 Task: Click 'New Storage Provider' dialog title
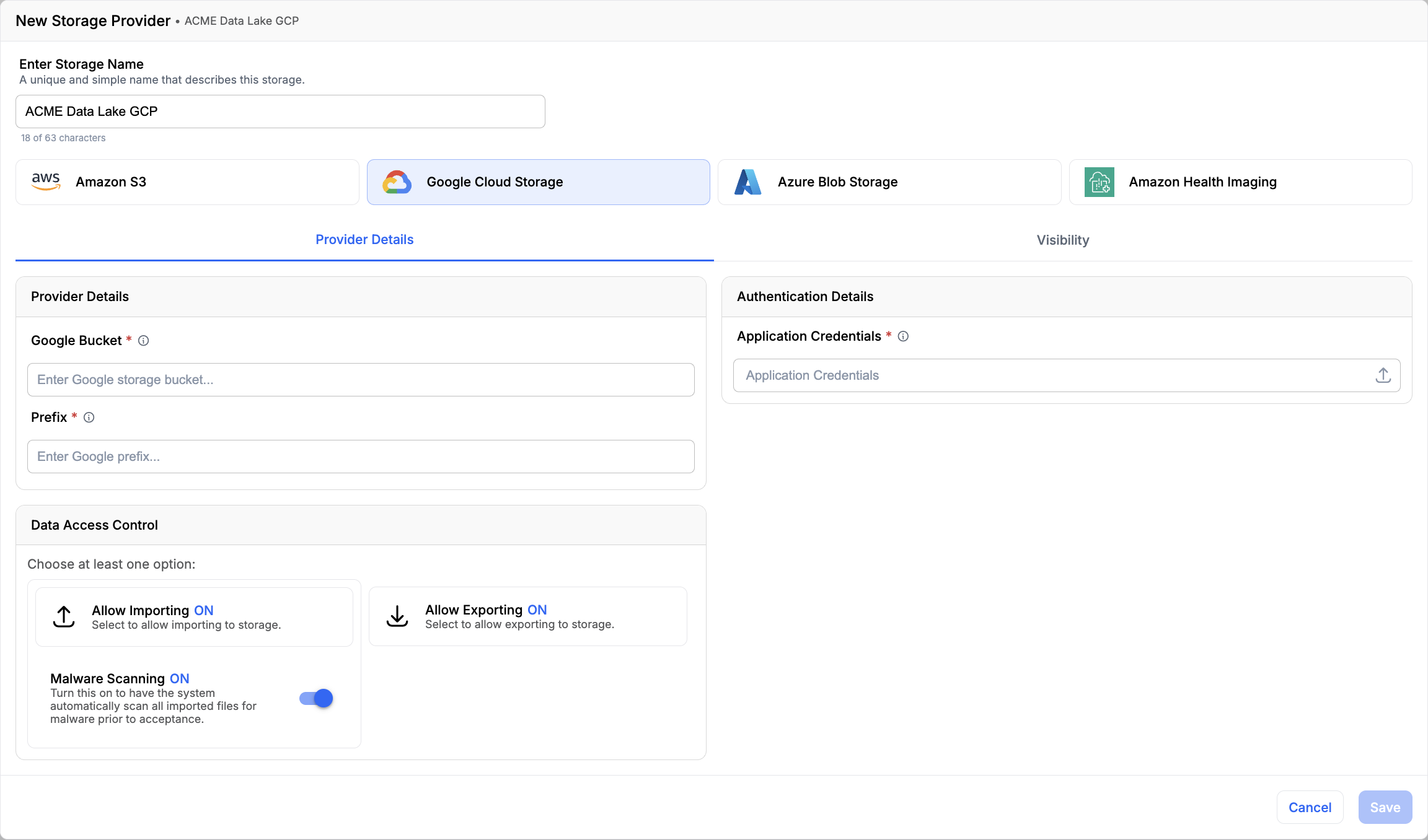(x=93, y=20)
